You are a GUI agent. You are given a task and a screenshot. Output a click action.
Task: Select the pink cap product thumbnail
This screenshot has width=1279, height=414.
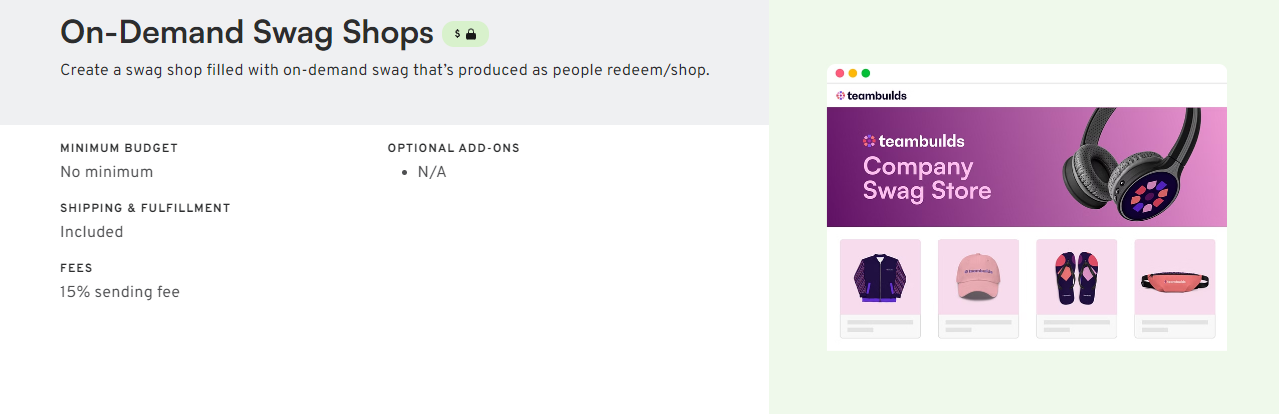coord(978,276)
